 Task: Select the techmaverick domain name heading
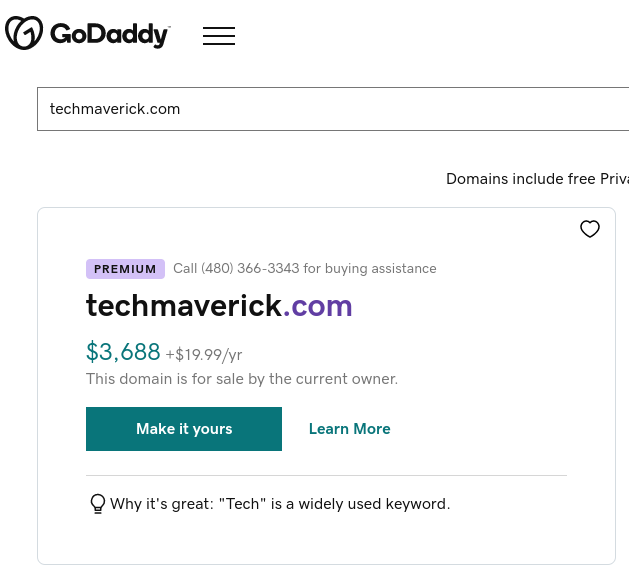pos(184,305)
